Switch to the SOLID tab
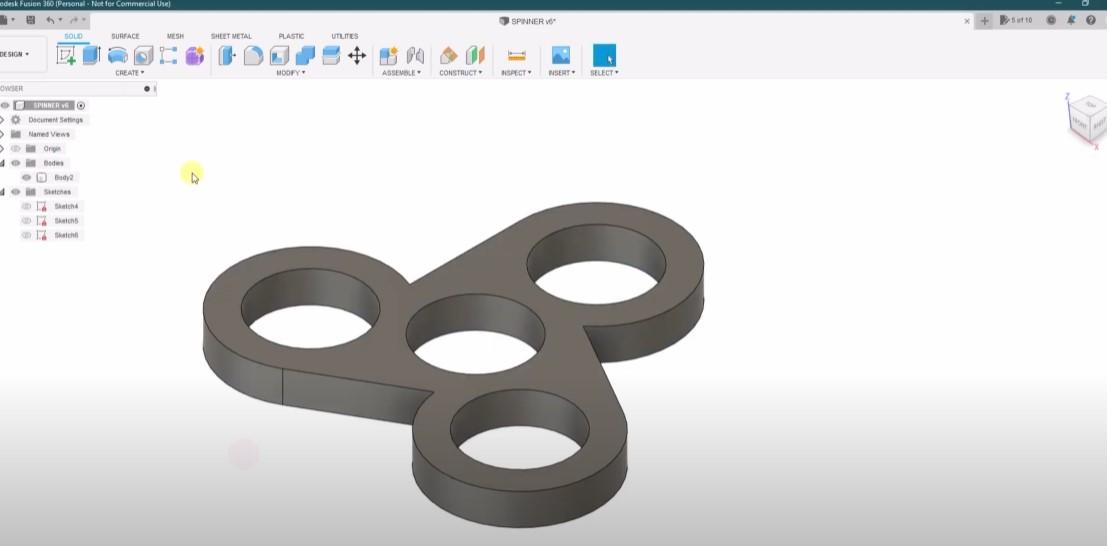Screen dimensions: 1107x546 [73, 36]
